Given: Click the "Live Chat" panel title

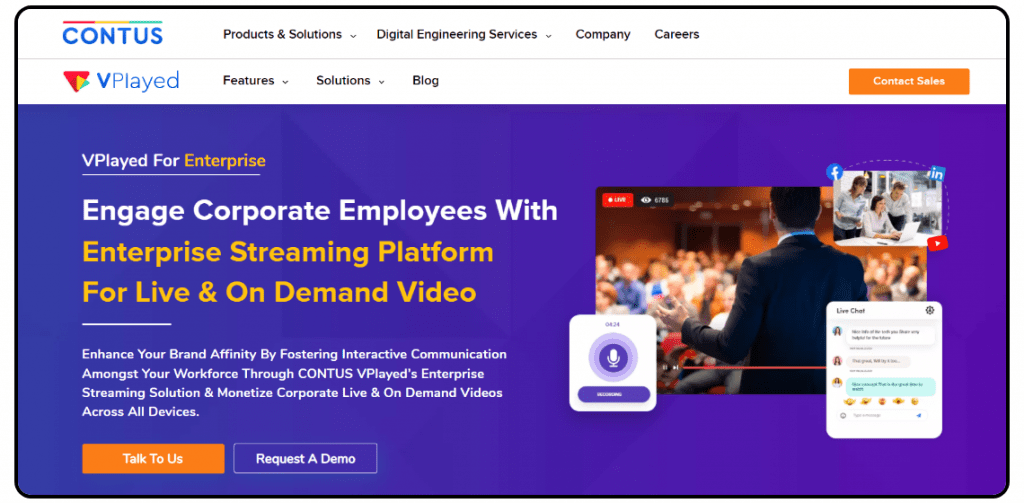Looking at the screenshot, I should tap(851, 311).
